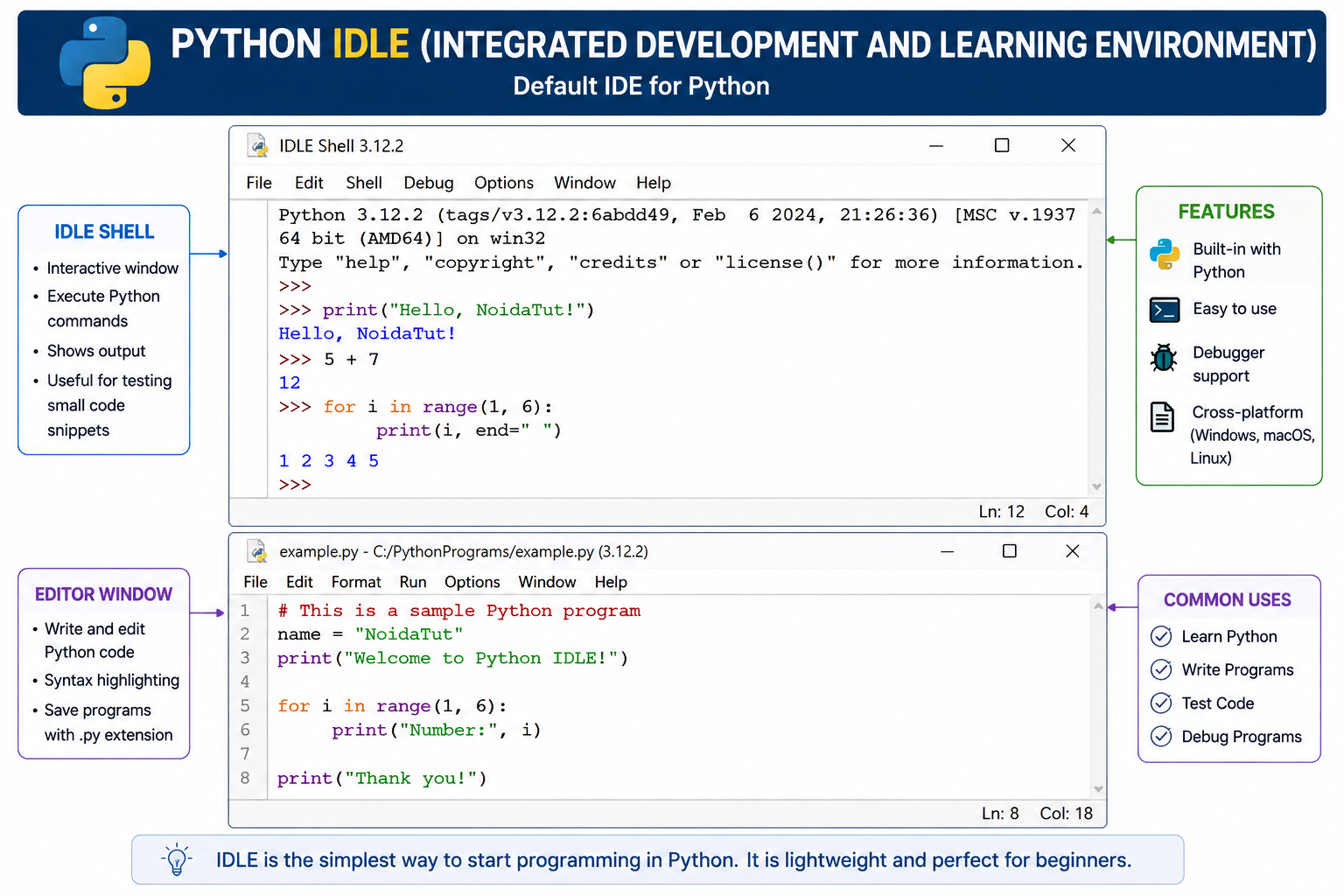Viewport: 1344px width, 896px height.
Task: Open the Help menu in IDLE Shell
Action: pyautogui.click(x=654, y=183)
